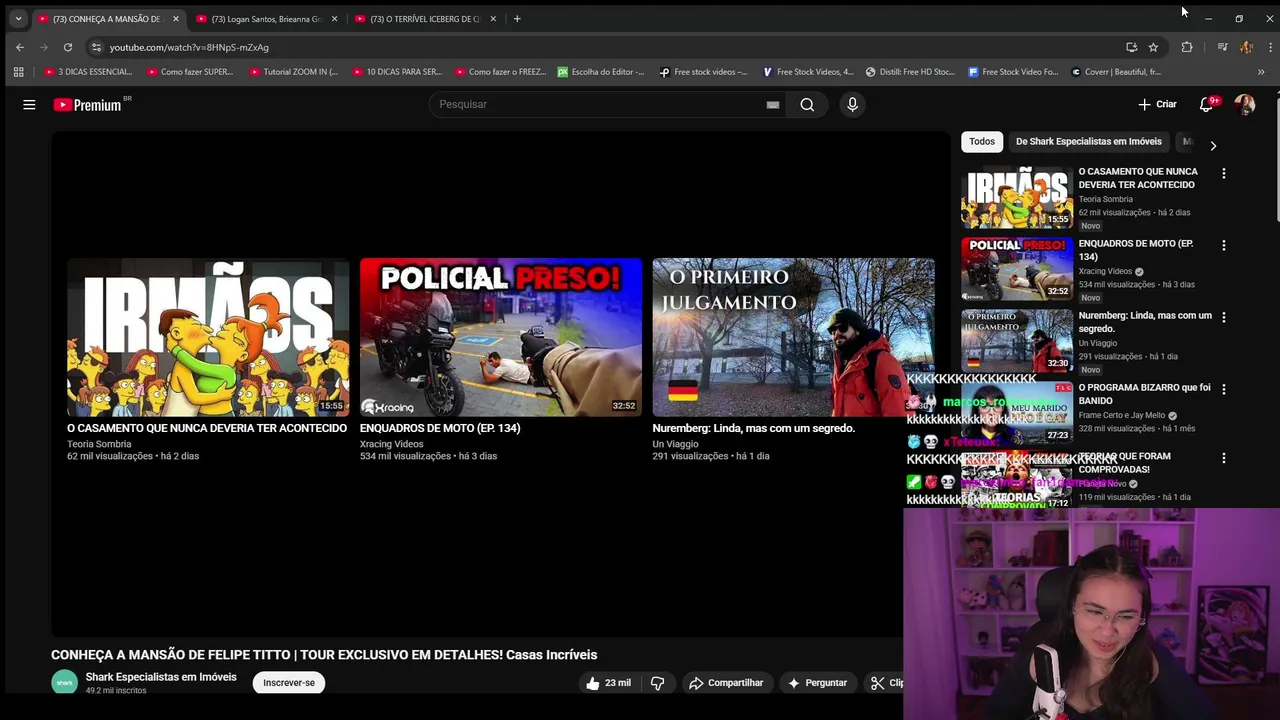
Task: Open Distill: Free HD Stock bookmark
Action: 910,72
